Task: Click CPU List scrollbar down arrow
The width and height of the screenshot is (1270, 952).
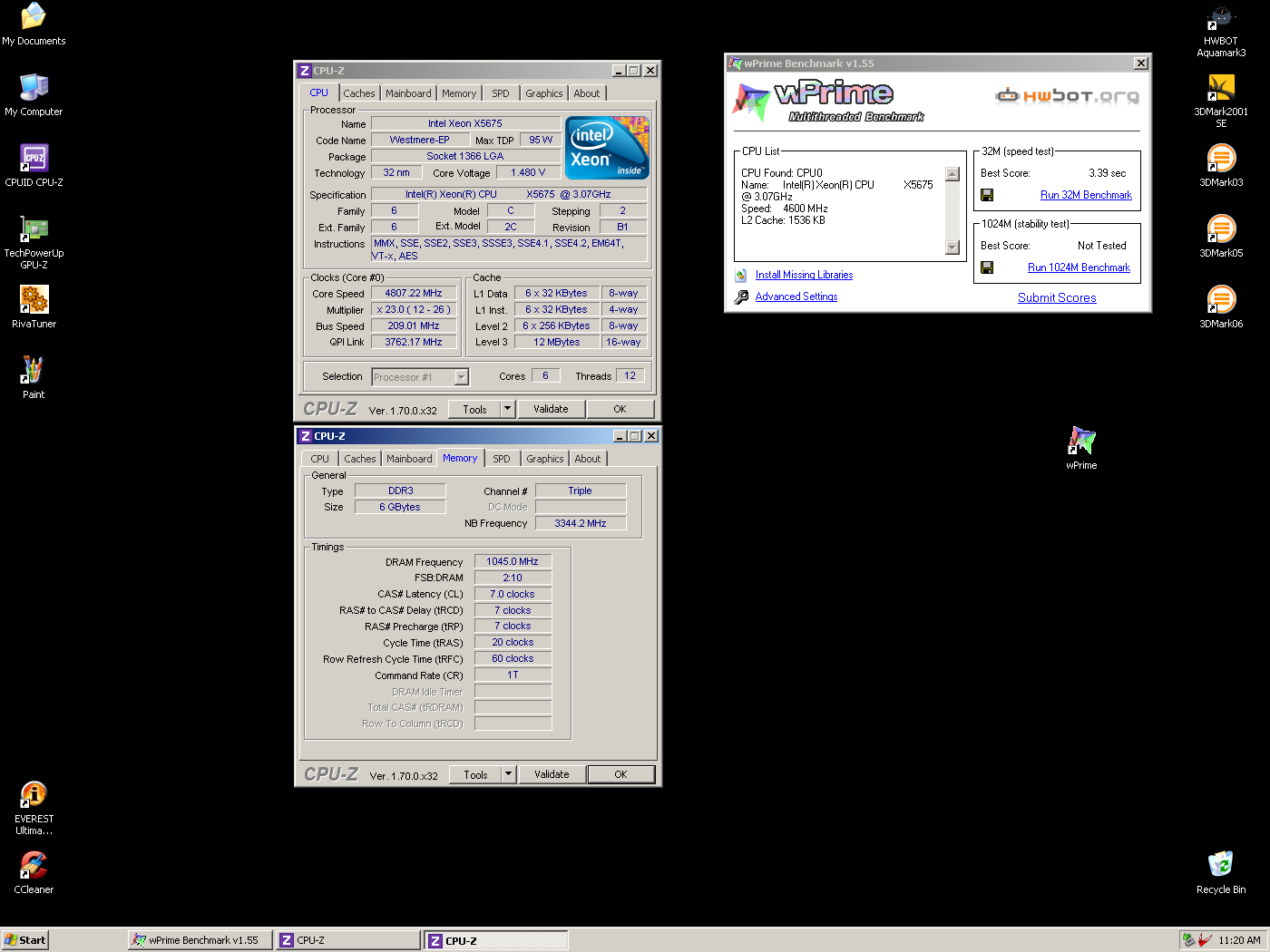Action: pyautogui.click(x=952, y=248)
